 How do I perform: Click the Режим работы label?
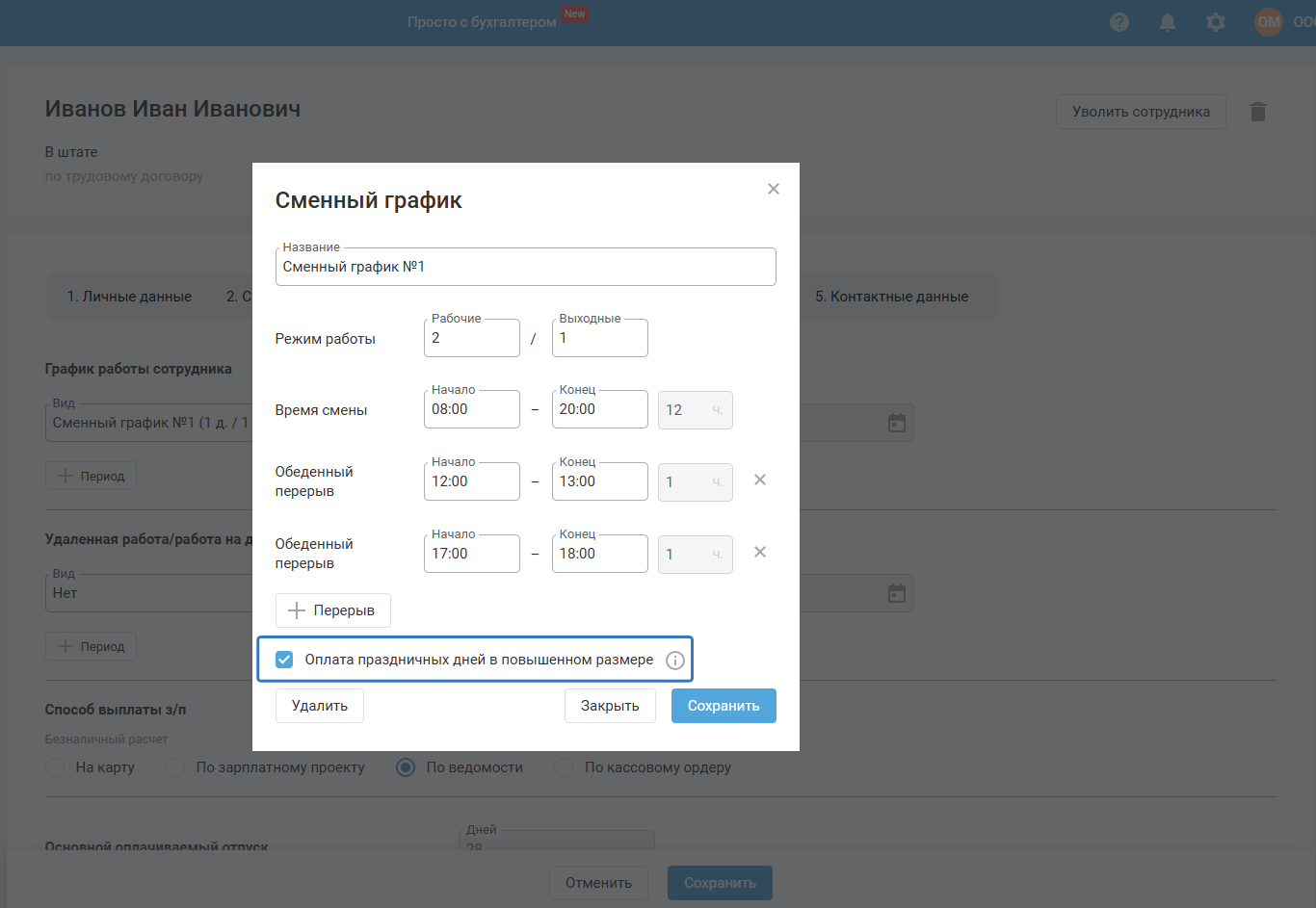pos(326,339)
